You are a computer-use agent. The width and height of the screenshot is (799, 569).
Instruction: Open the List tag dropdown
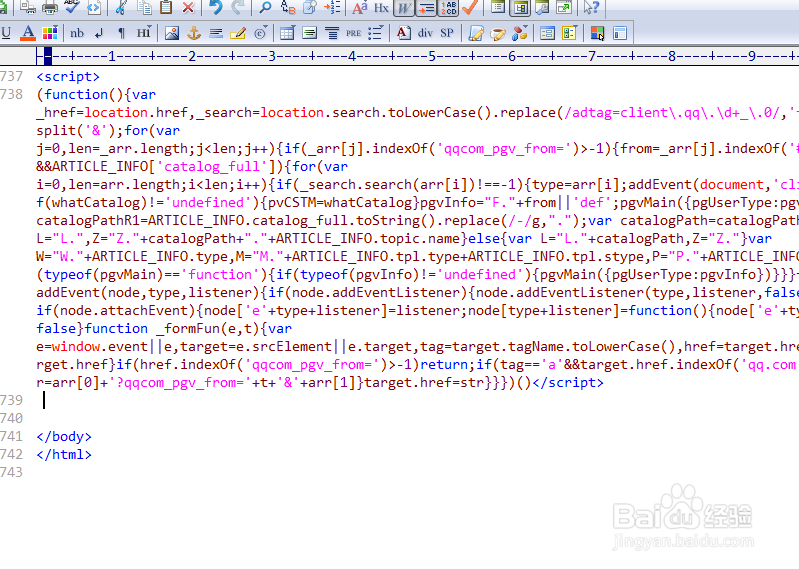(x=376, y=33)
